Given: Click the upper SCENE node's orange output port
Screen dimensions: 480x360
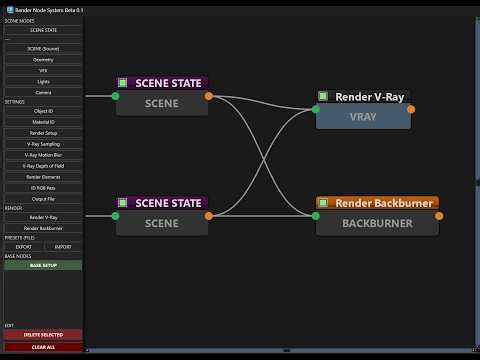Looking at the screenshot, I should tap(209, 96).
